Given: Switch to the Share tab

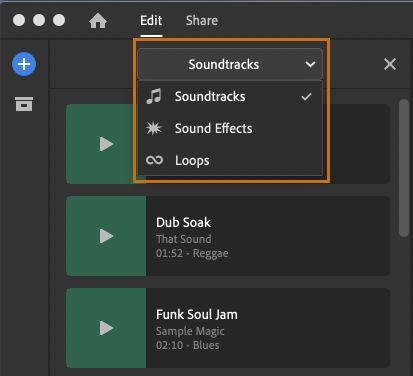Looking at the screenshot, I should tap(202, 21).
